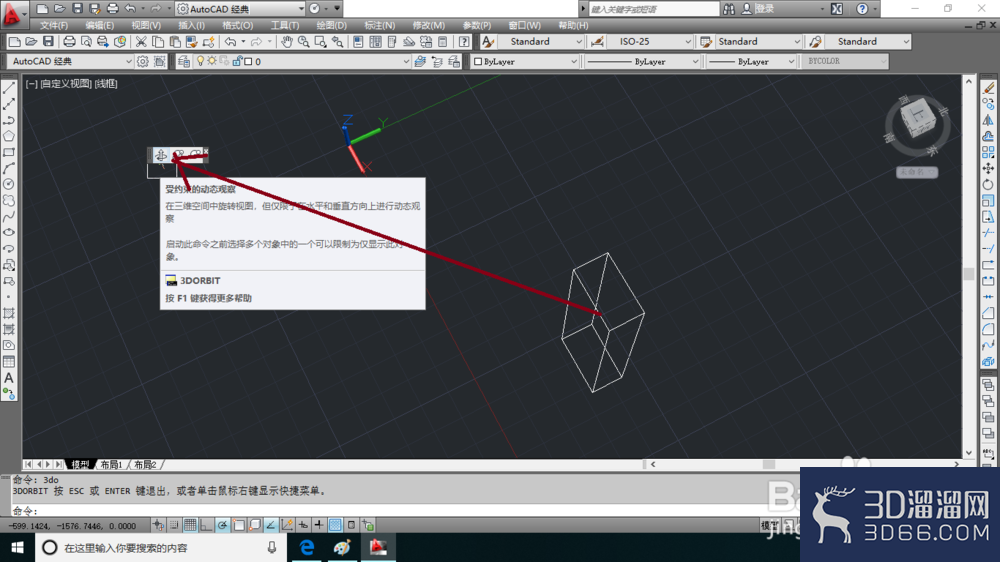Click the [自定义视图] view control label
This screenshot has height=562, width=1000.
tap(66, 84)
